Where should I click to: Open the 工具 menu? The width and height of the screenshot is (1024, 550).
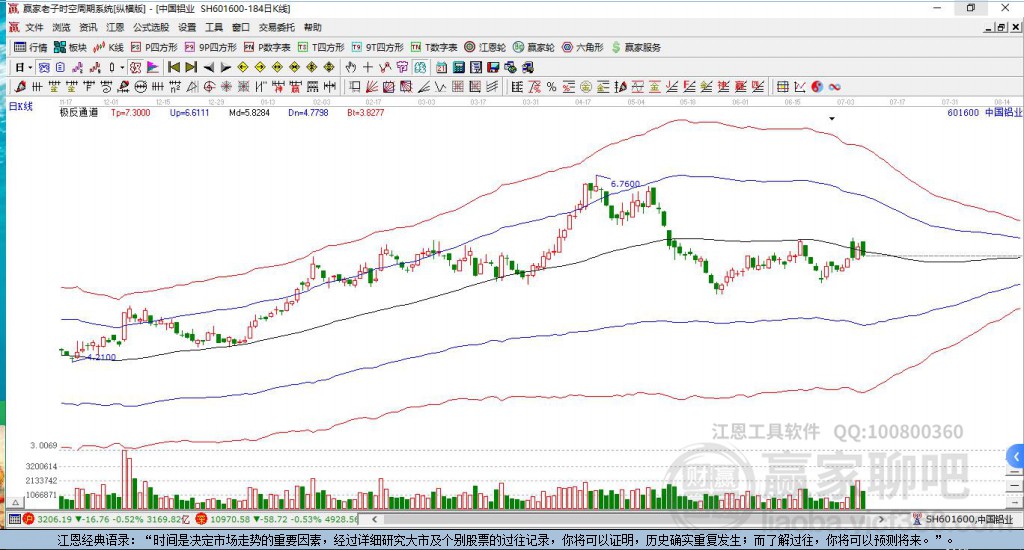pos(214,27)
